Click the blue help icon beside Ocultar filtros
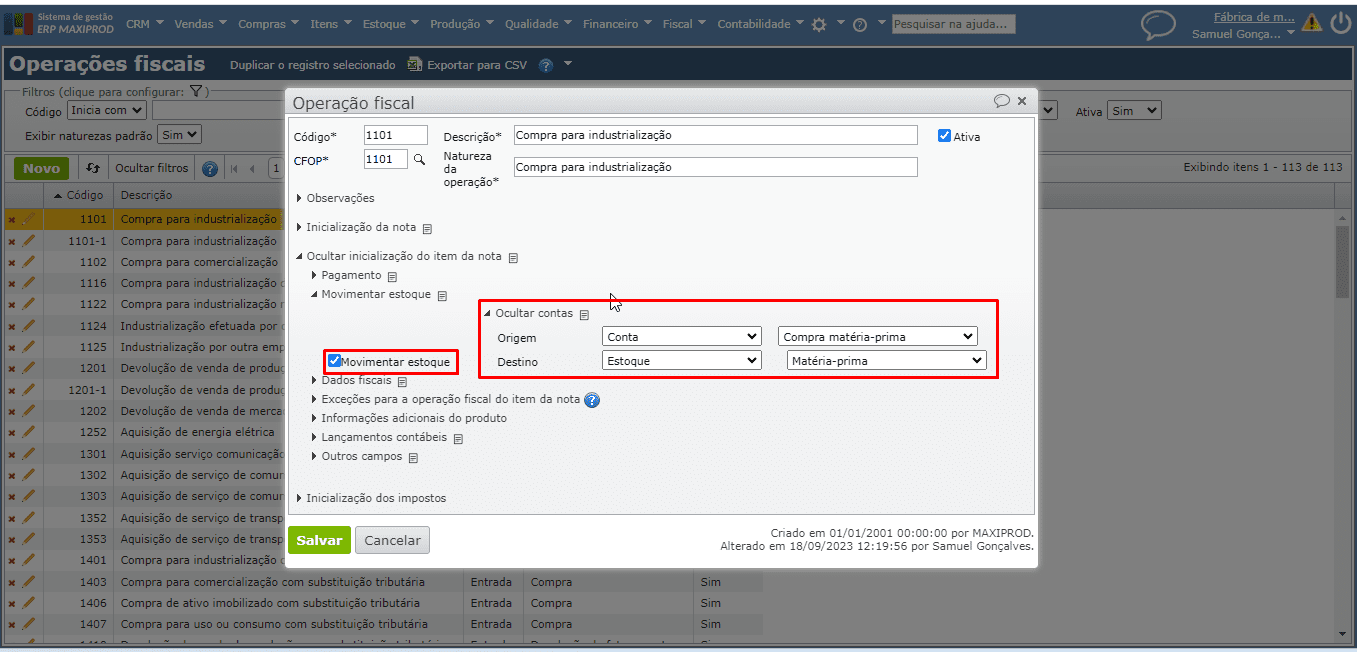The image size is (1357, 652). click(210, 169)
